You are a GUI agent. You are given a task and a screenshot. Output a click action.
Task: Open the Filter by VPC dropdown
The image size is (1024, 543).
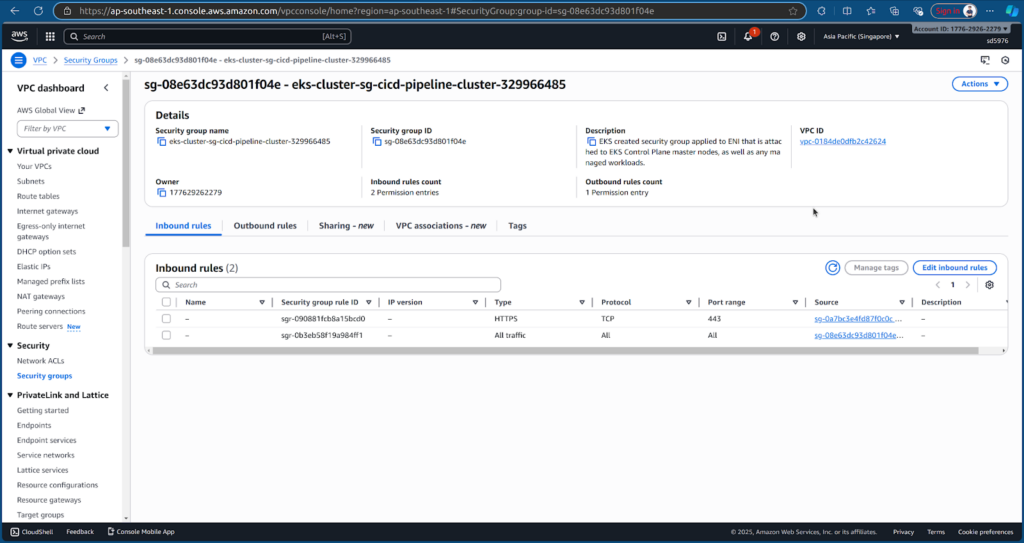click(67, 129)
